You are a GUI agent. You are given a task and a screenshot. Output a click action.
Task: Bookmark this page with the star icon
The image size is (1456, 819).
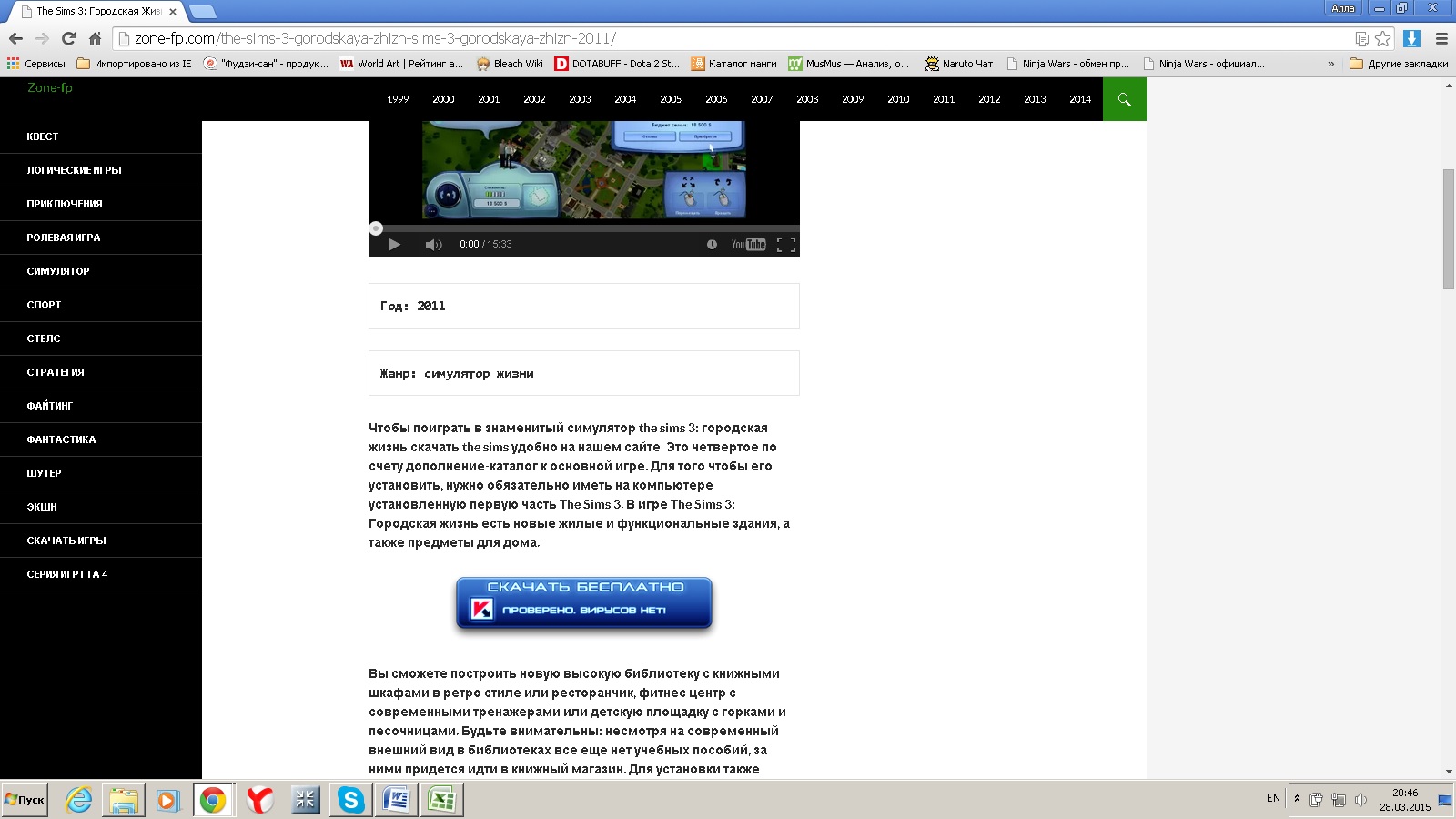tap(1383, 38)
